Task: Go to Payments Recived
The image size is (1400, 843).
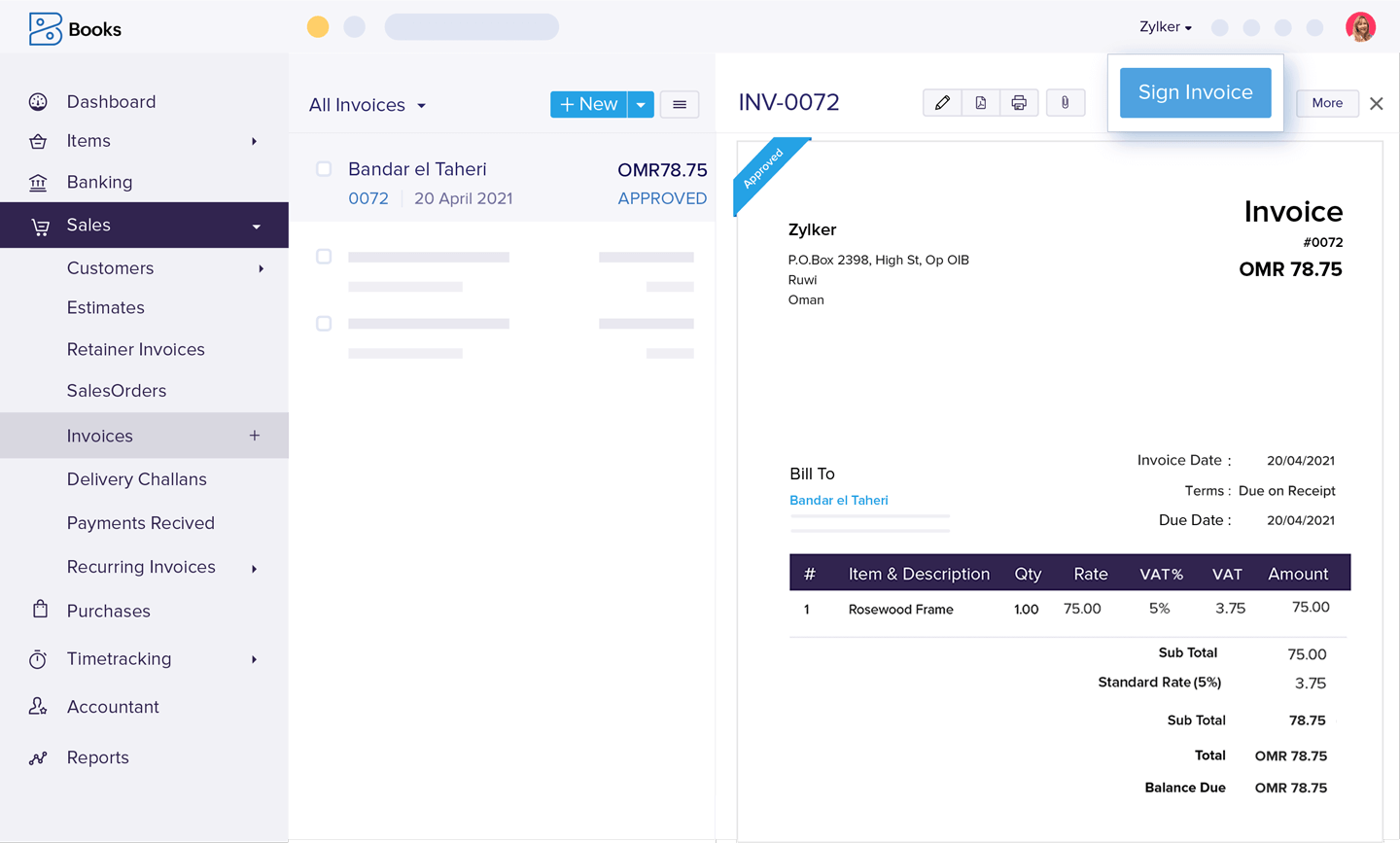Action: (x=140, y=523)
